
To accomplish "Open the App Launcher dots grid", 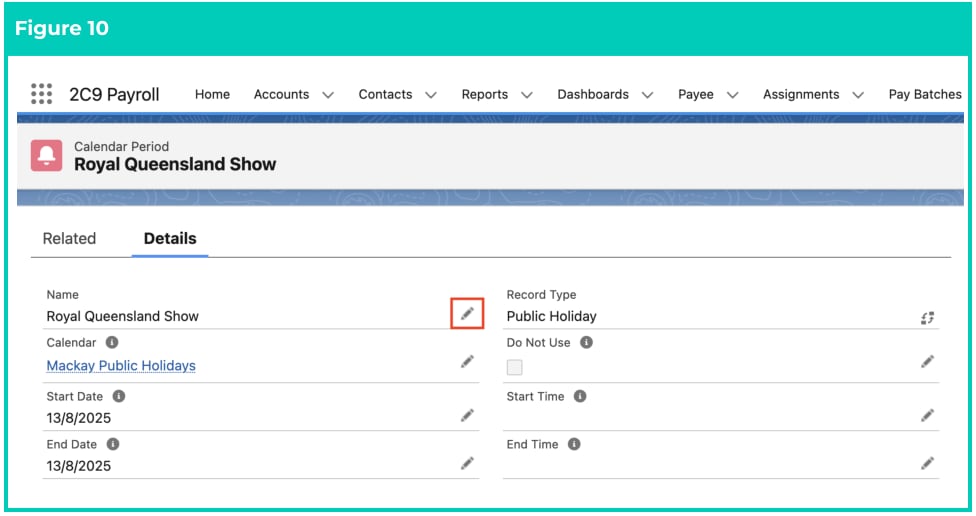I will point(42,94).
